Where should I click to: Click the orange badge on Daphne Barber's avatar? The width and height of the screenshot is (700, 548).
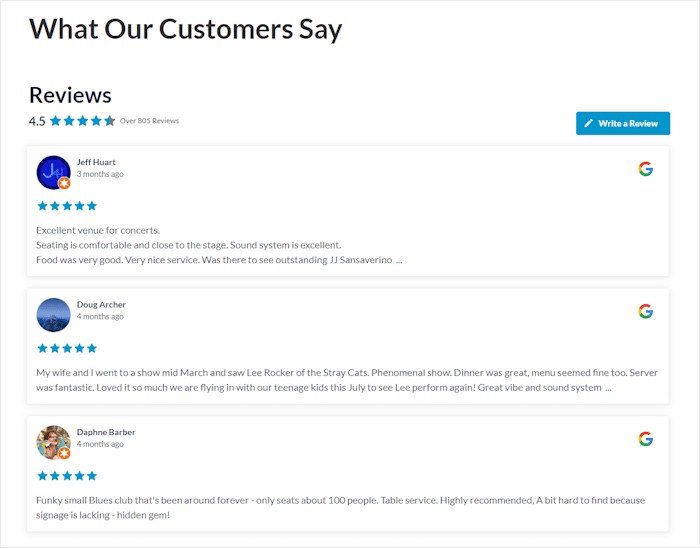tap(64, 453)
